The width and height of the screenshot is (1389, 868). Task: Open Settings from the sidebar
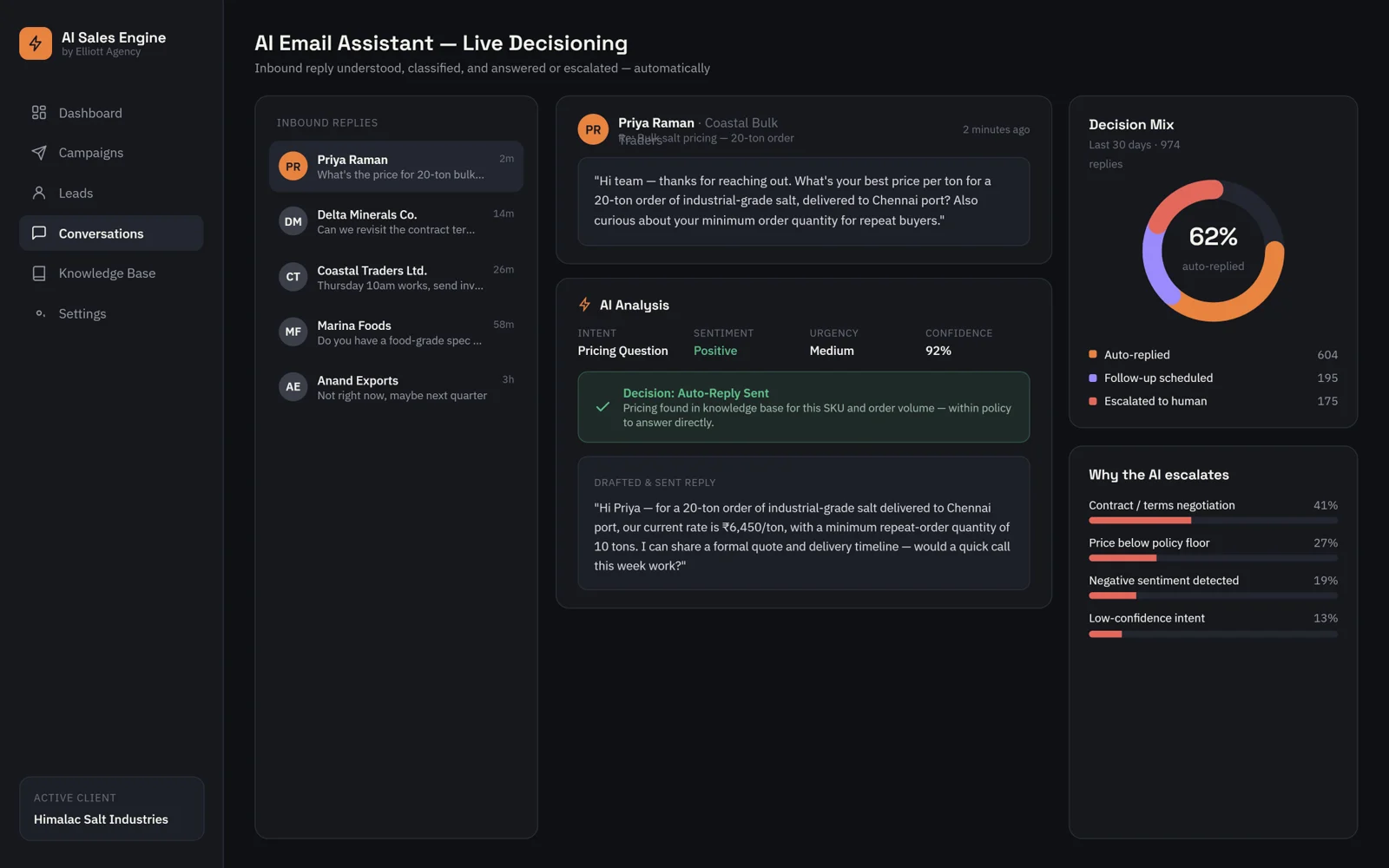(111, 313)
